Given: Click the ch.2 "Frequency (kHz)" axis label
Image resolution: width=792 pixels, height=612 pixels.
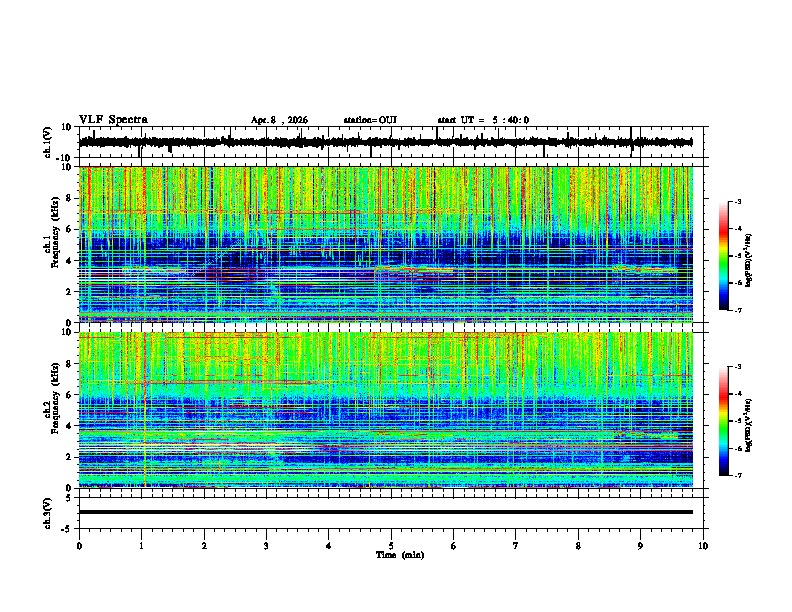Looking at the screenshot, I should click(55, 398).
